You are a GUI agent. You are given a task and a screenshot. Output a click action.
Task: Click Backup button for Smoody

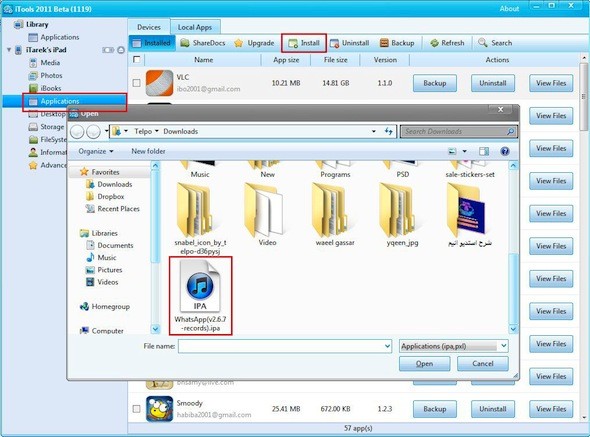coord(435,409)
